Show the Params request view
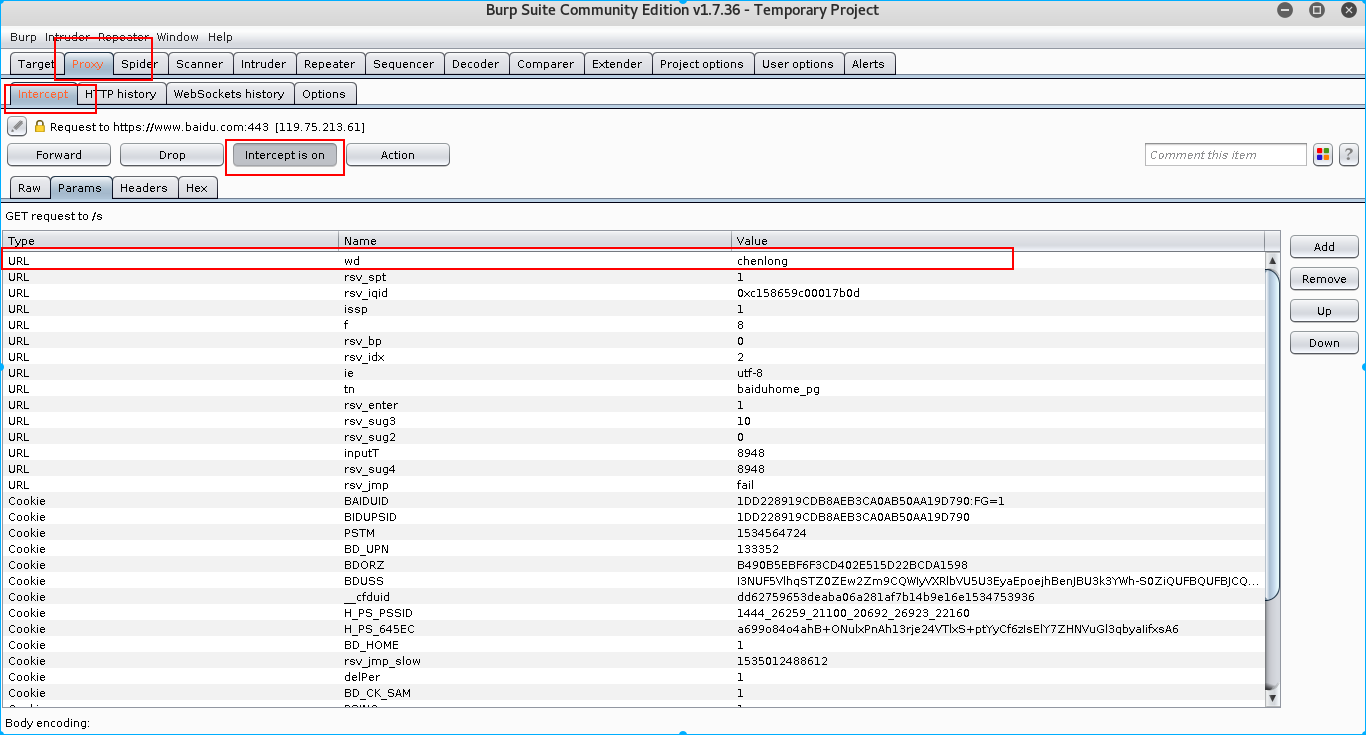This screenshot has height=735, width=1366. pyautogui.click(x=80, y=188)
